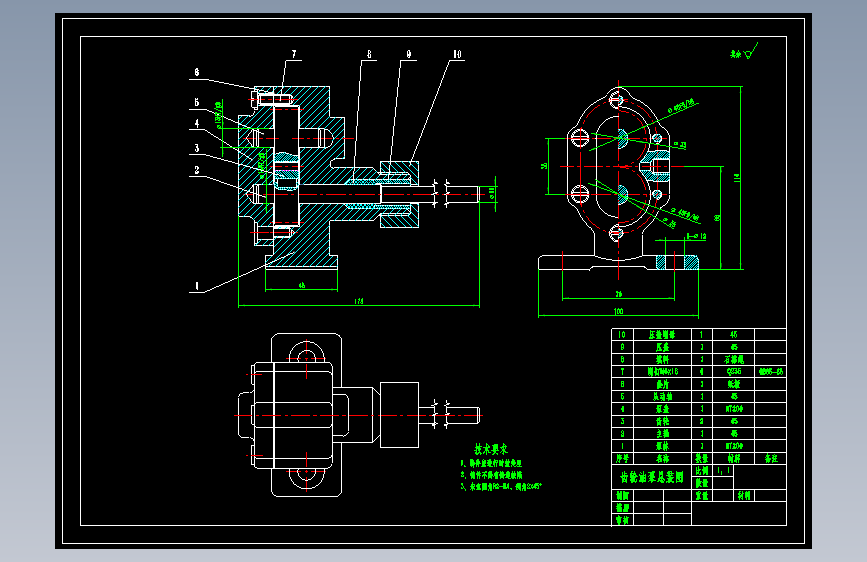Viewport: 867px width, 562px height.
Task: Select the 技术要求 heading text
Action: coord(491,449)
